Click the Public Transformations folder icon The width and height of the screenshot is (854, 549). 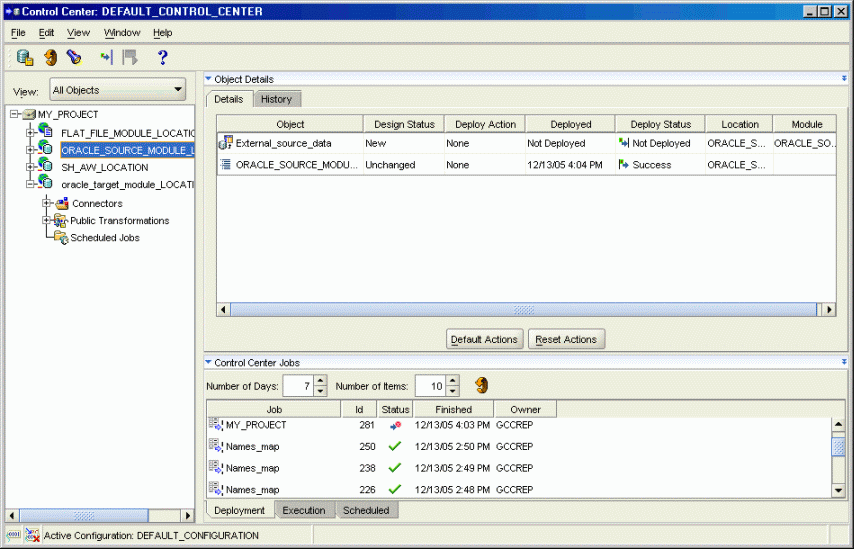tap(61, 221)
